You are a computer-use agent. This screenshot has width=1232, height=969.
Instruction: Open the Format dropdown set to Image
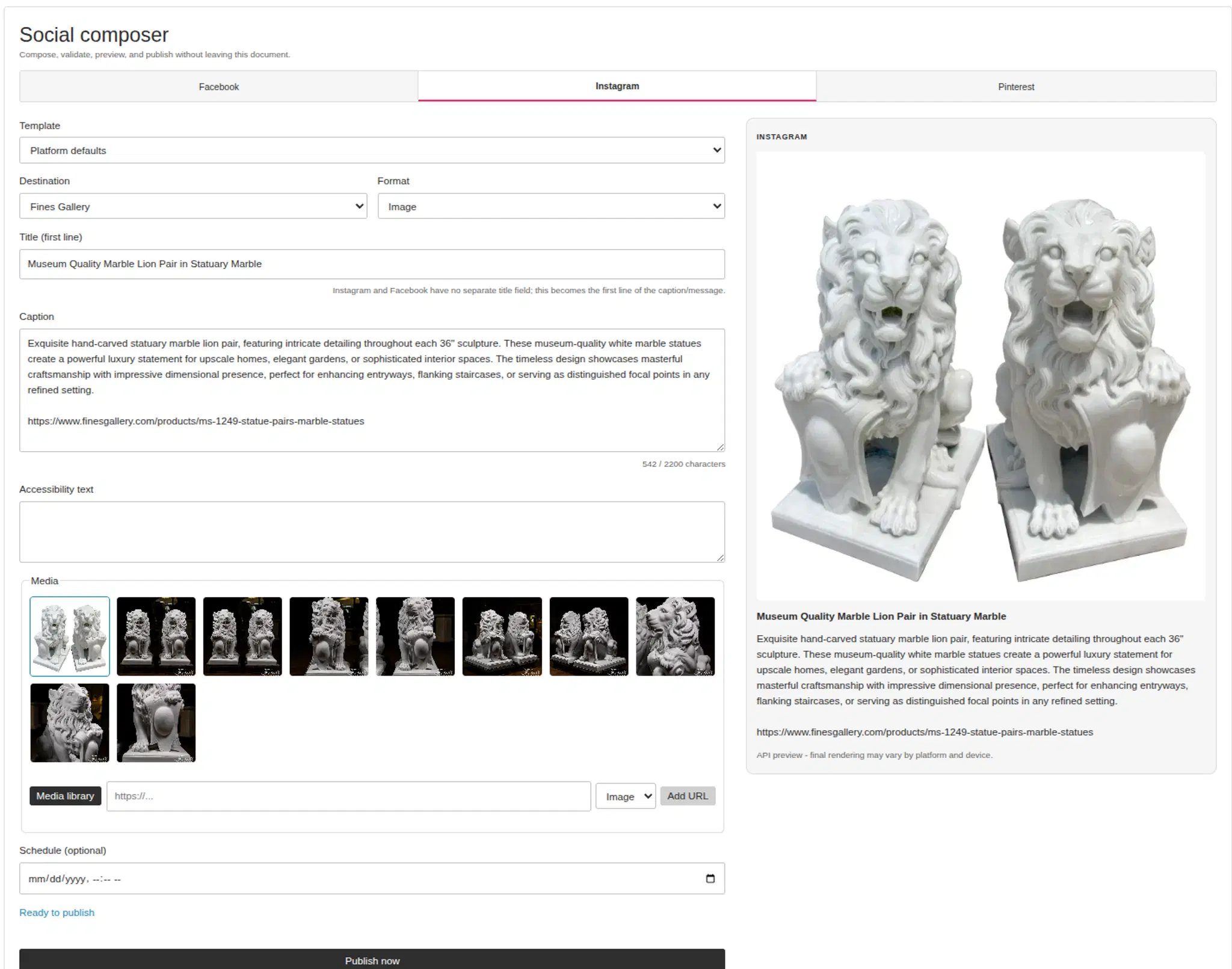click(551, 206)
